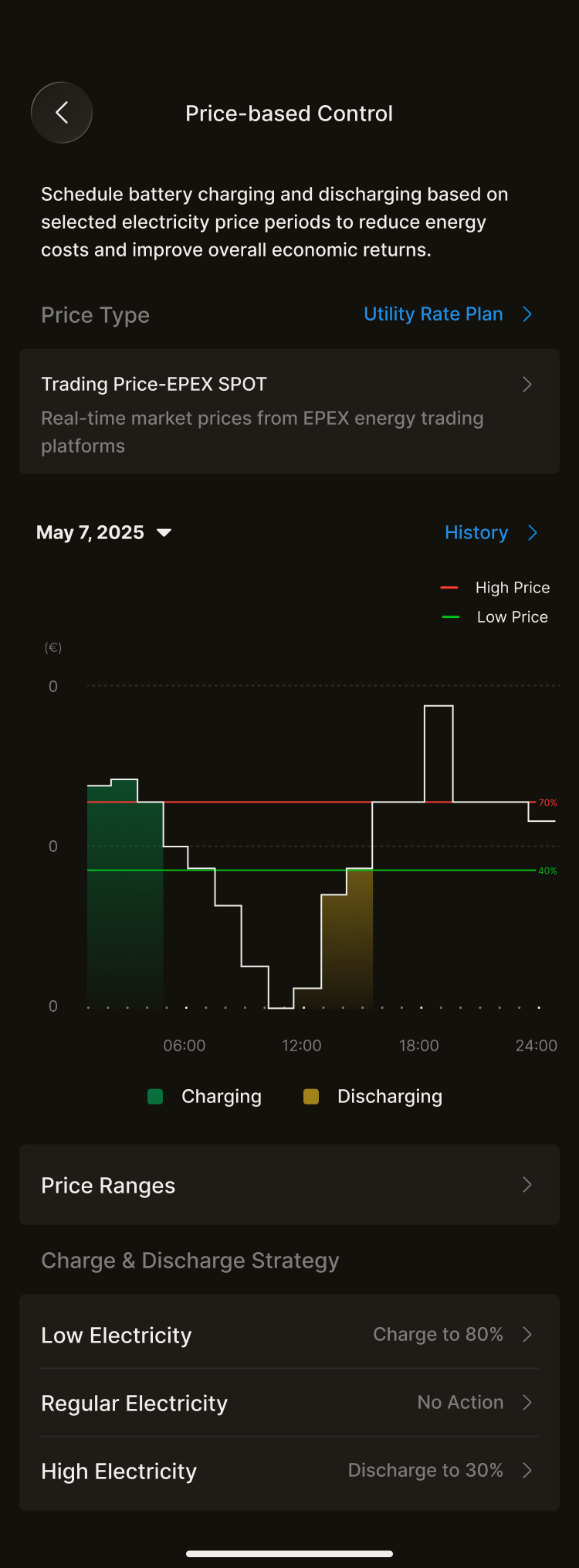Click the chevron next to Charge to 80%
579x1568 pixels.
527,1335
